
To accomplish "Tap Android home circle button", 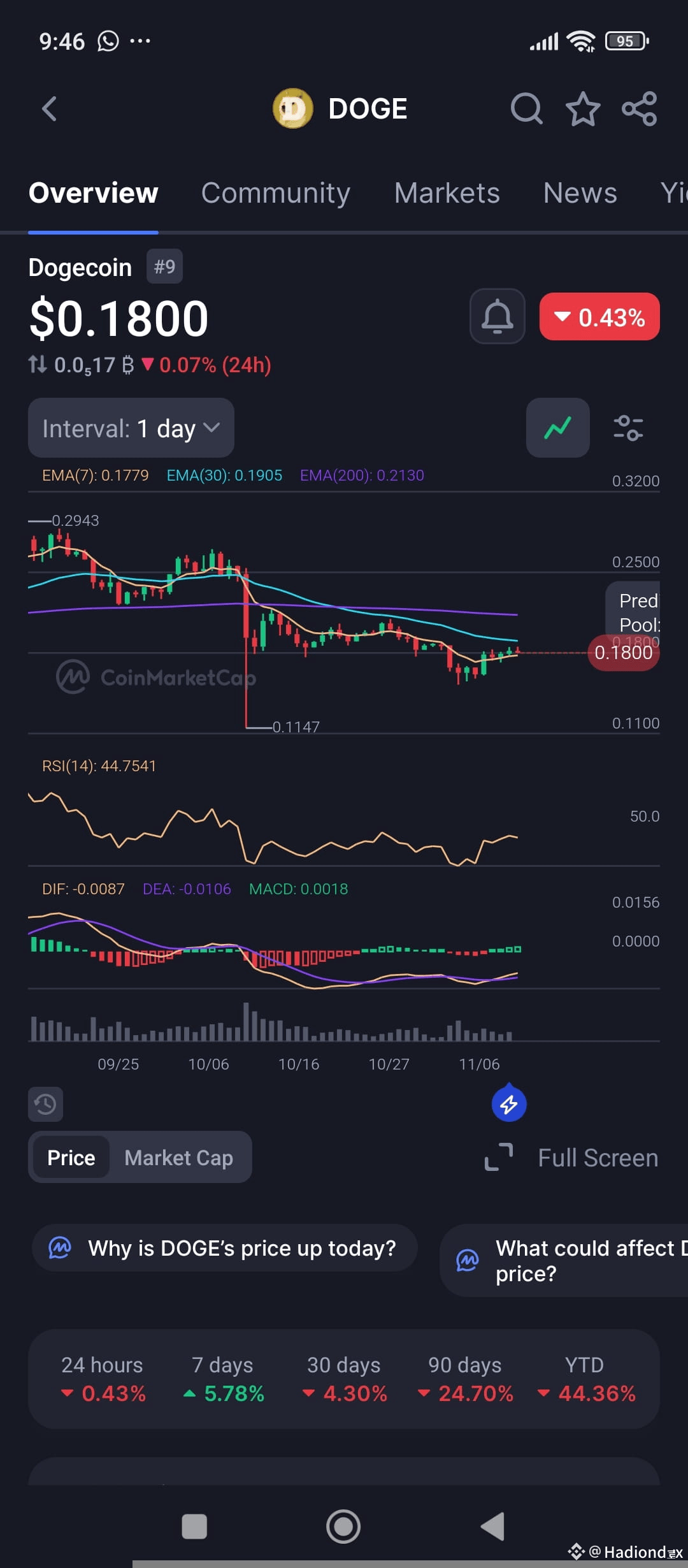I will [343, 1527].
